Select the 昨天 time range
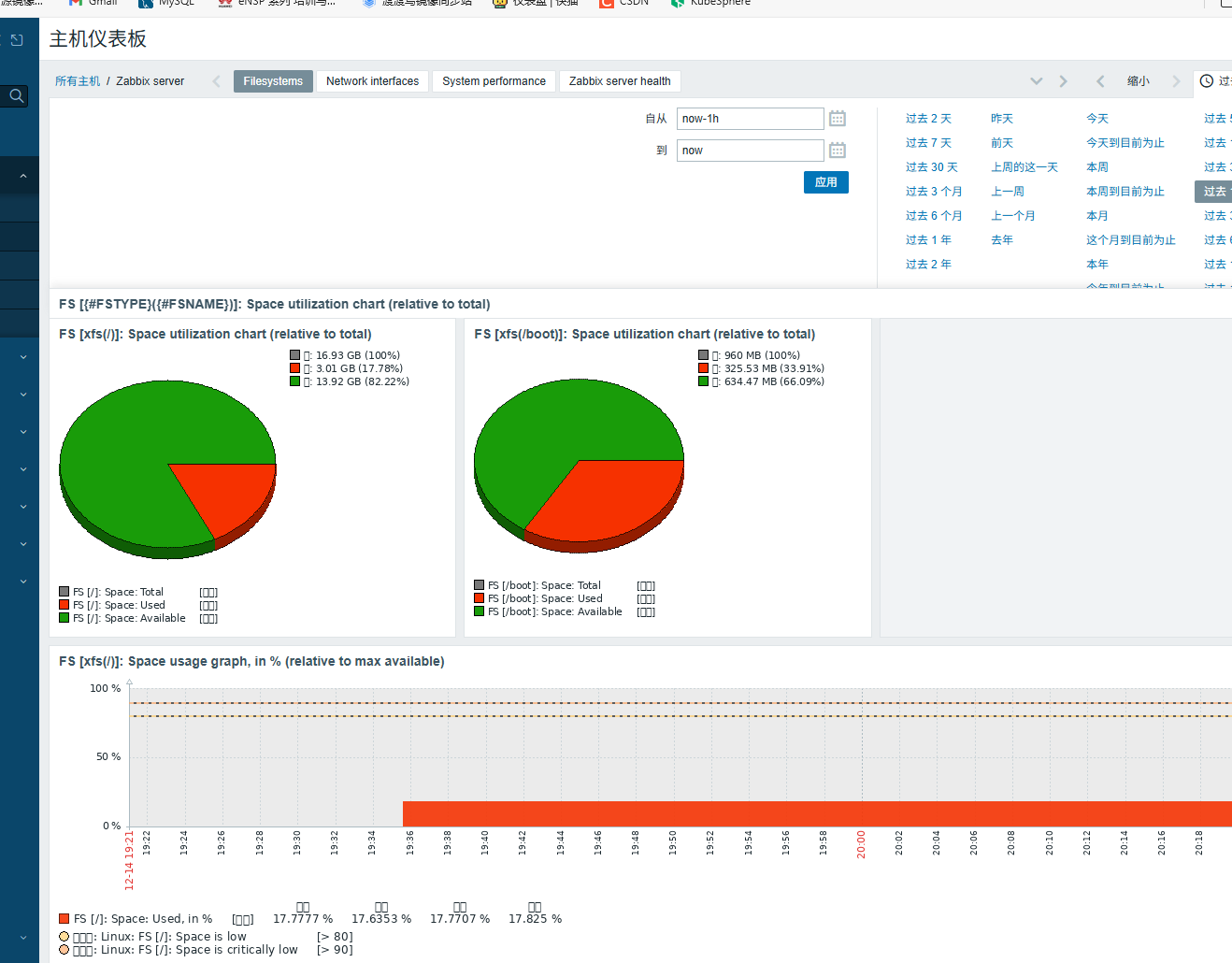Image resolution: width=1232 pixels, height=963 pixels. pyautogui.click(x=1002, y=119)
